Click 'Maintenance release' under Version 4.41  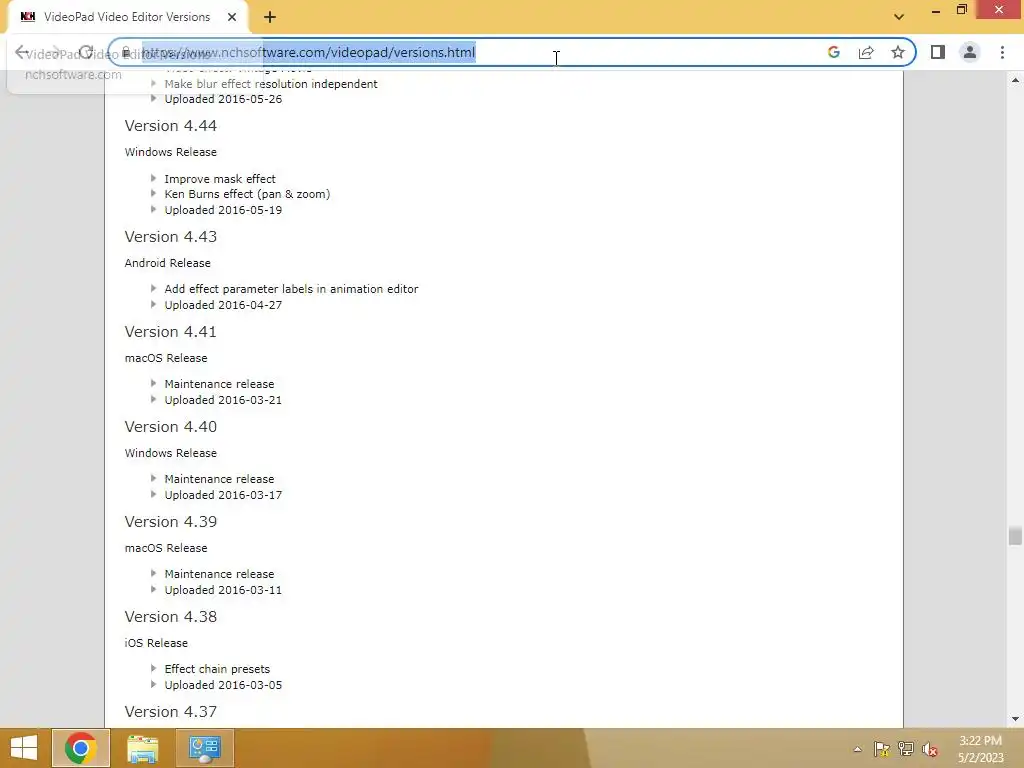point(219,384)
